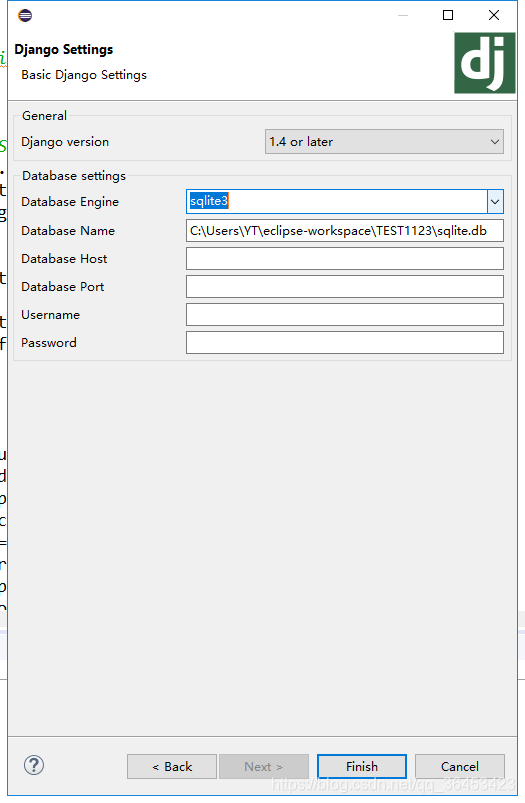Viewport: 525px width, 803px height.
Task: Focus the Database Port field
Action: [345, 287]
